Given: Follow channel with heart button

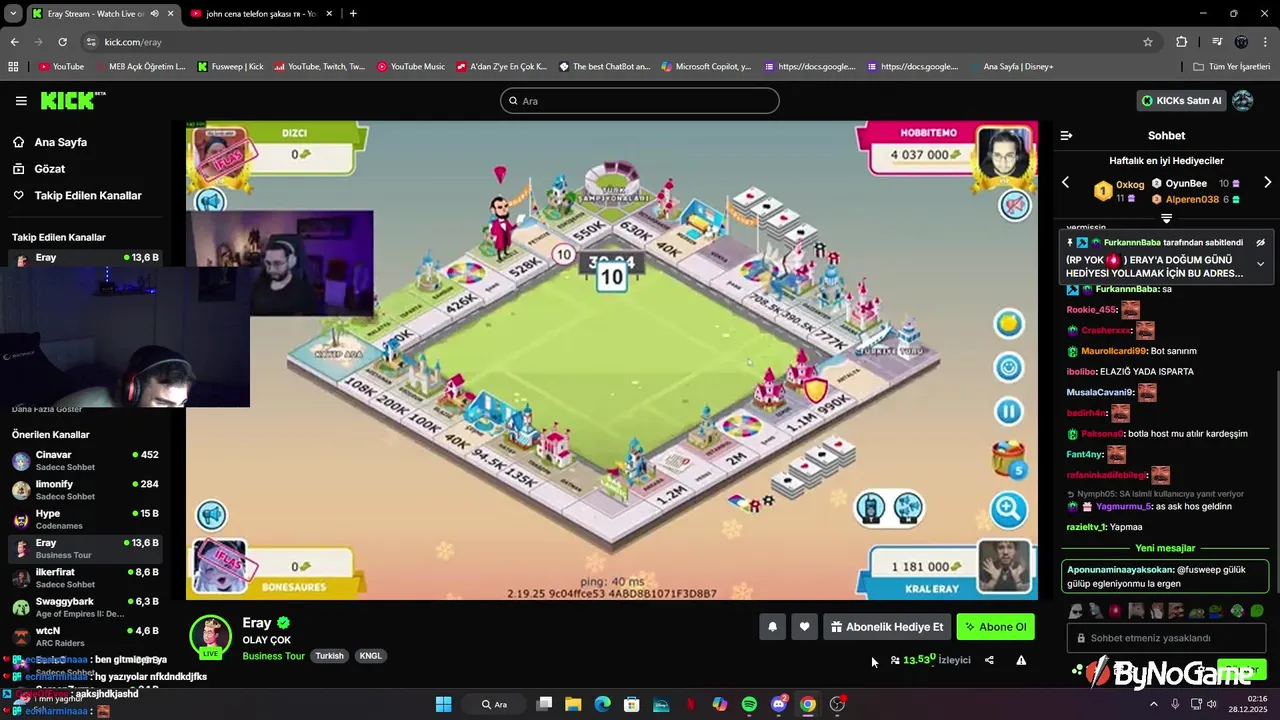Looking at the screenshot, I should (804, 627).
